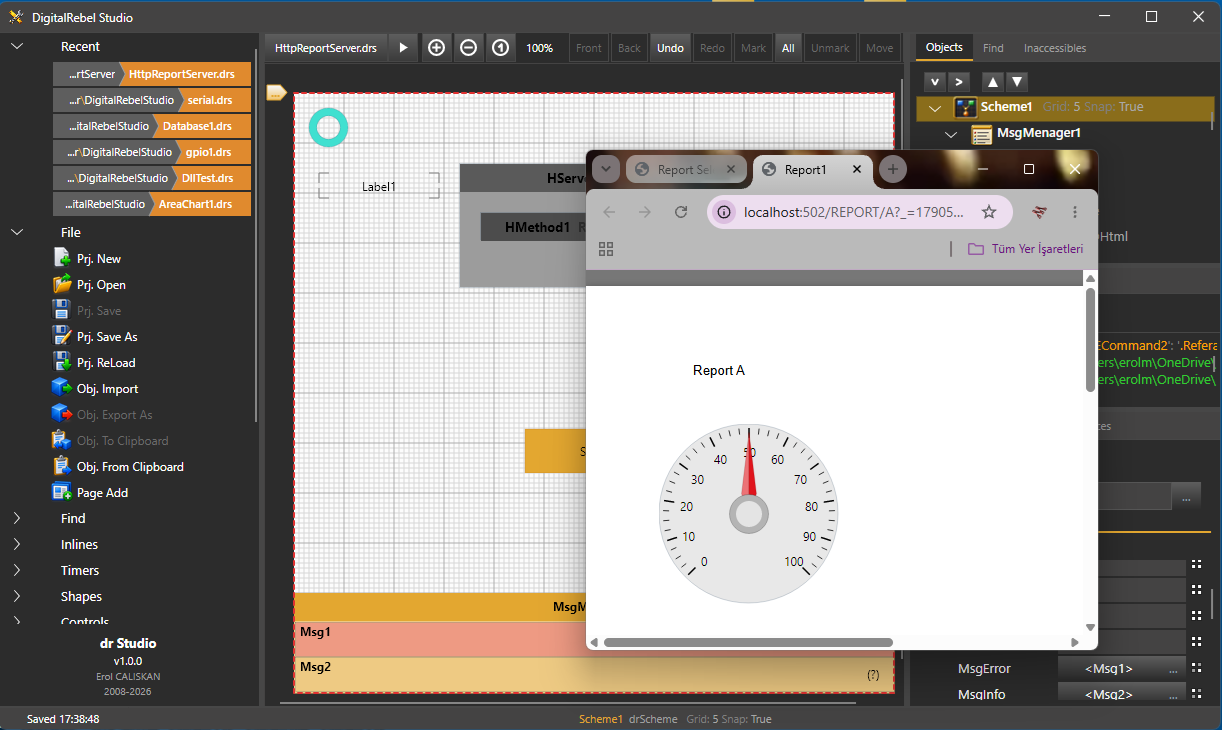Click the zoom in plus icon
The height and width of the screenshot is (730, 1222).
[436, 47]
